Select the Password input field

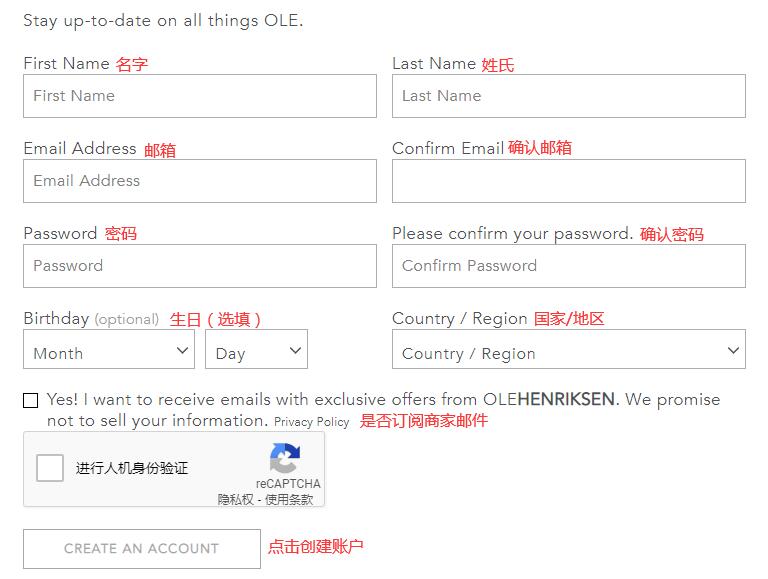[200, 266]
